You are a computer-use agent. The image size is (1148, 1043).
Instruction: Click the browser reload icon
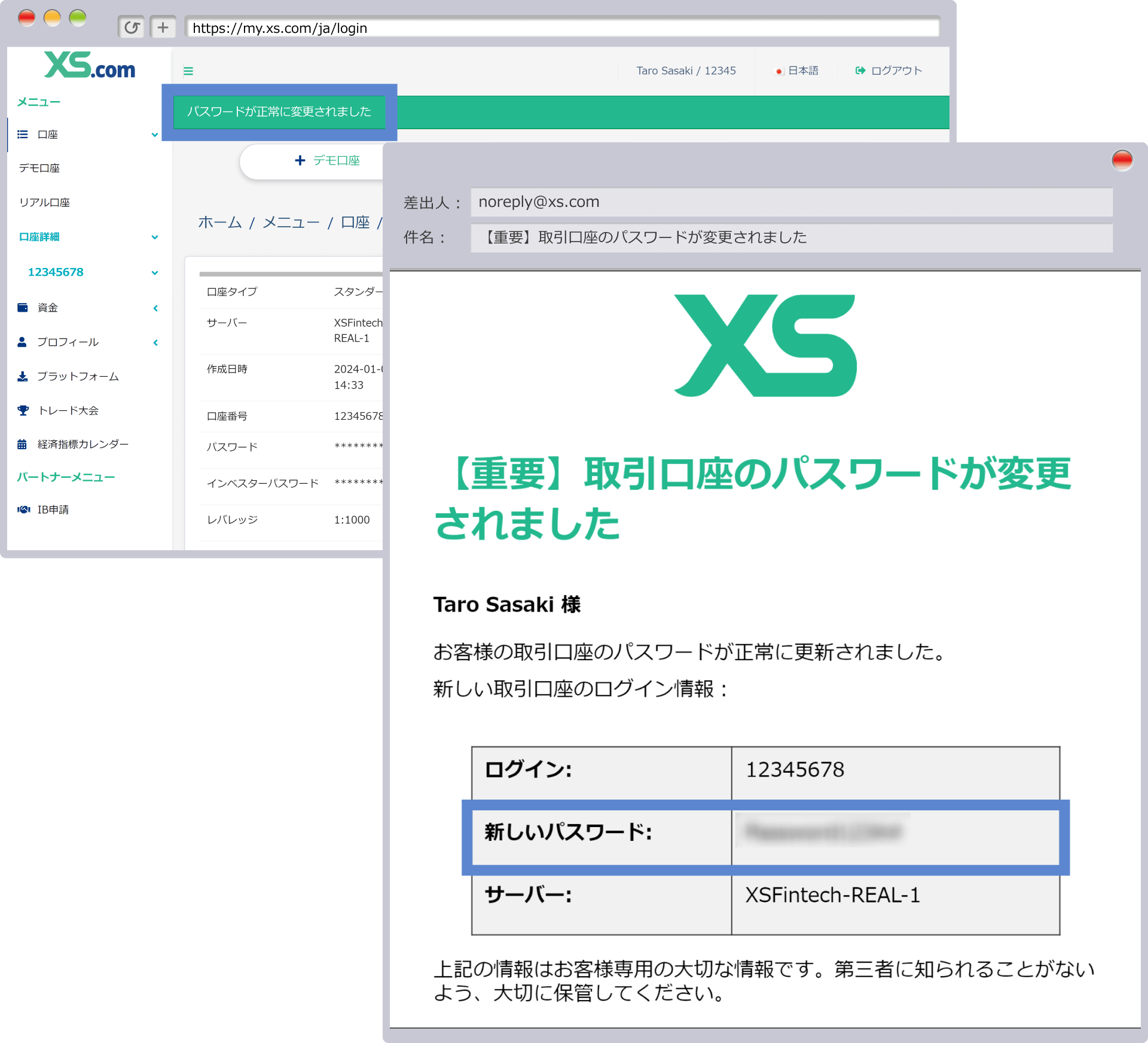(x=132, y=28)
